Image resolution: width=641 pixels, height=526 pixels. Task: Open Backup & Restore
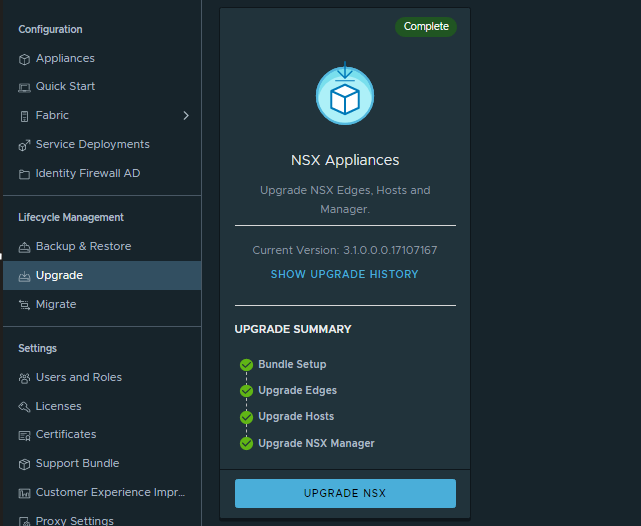83,246
